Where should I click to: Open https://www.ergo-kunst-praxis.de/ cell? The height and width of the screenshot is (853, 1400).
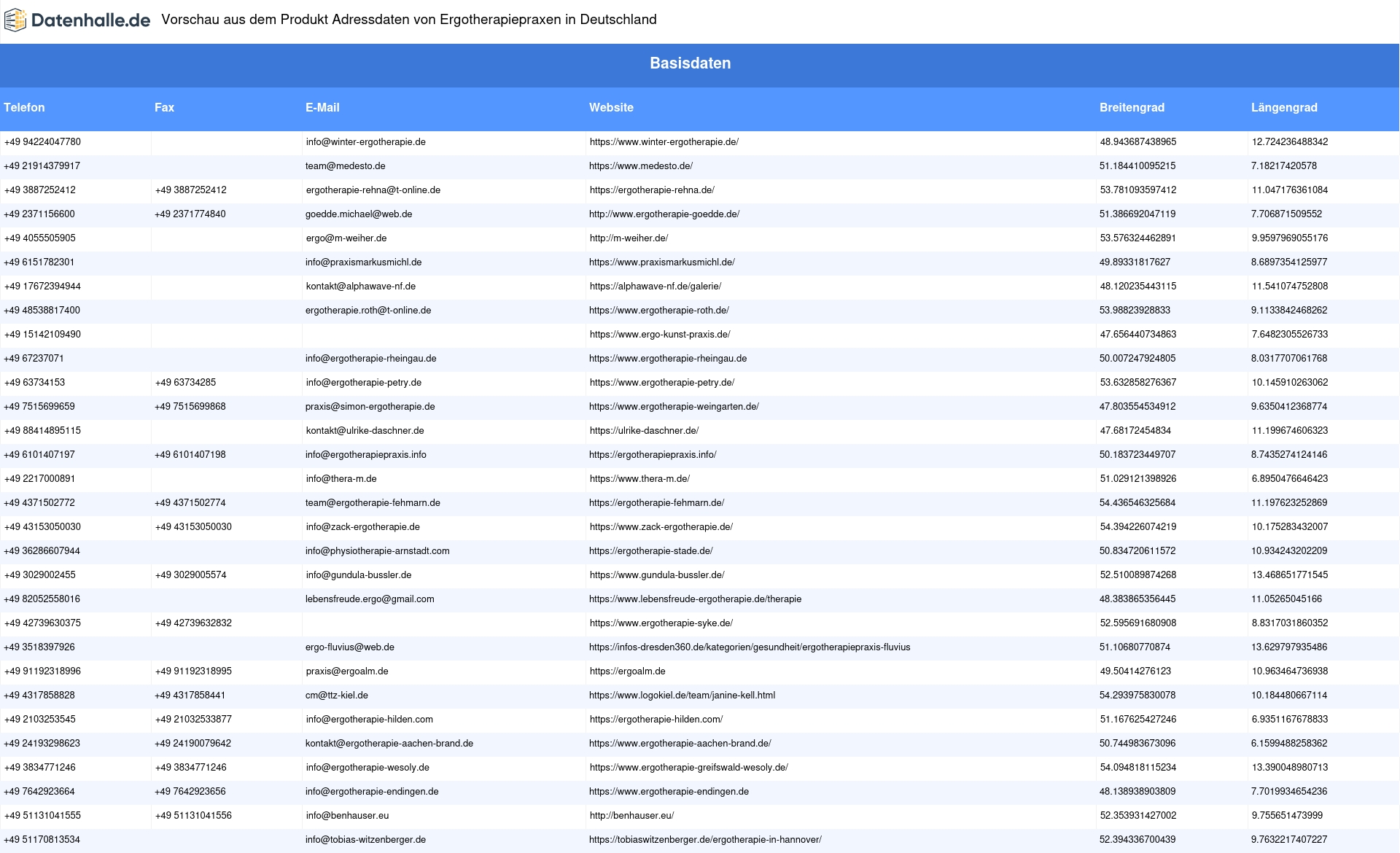659,335
